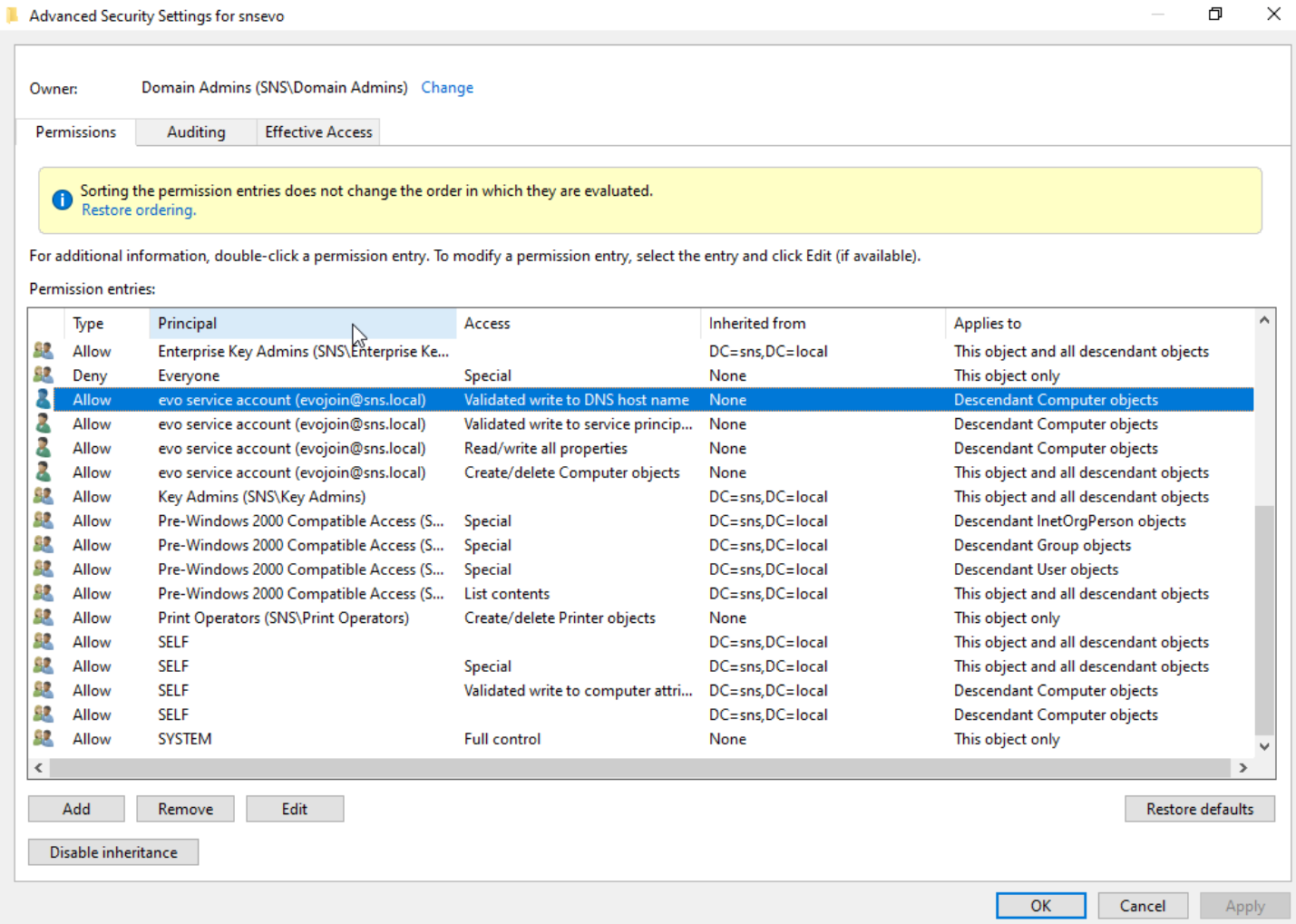Click the list's vertical scrollbar up arrow
The width and height of the screenshot is (1296, 924).
pyautogui.click(x=1264, y=320)
